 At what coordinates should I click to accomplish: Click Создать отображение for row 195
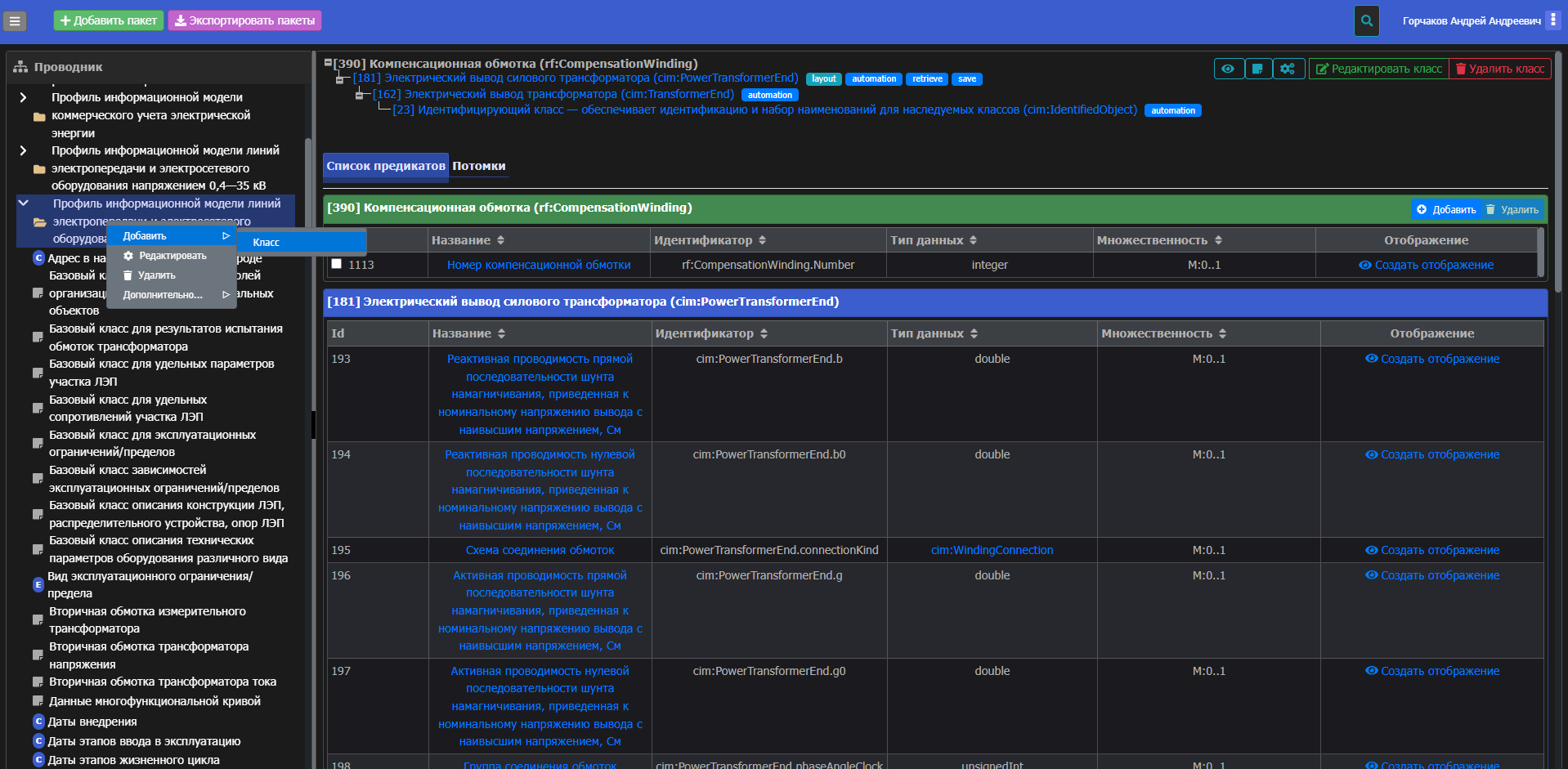click(x=1432, y=550)
